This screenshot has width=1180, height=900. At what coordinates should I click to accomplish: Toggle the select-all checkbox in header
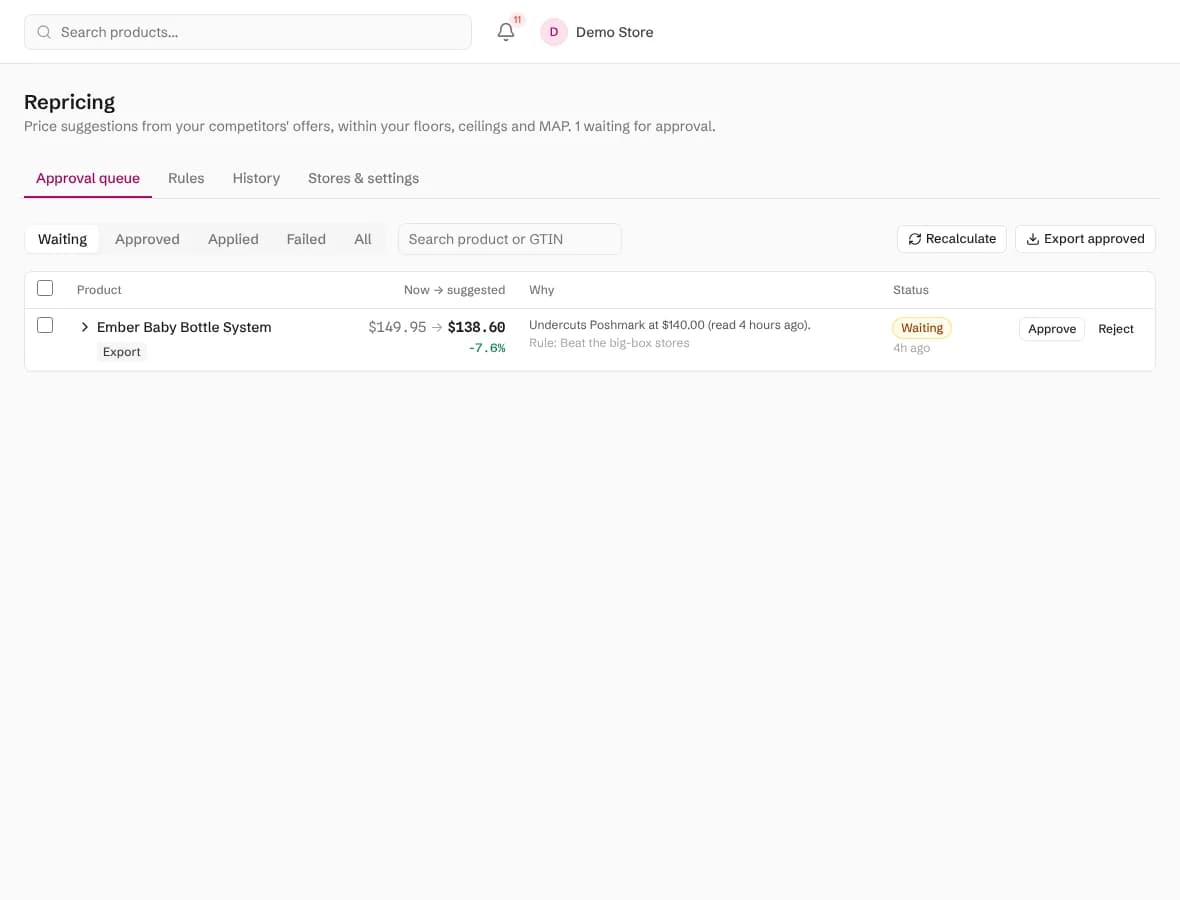pyautogui.click(x=45, y=288)
